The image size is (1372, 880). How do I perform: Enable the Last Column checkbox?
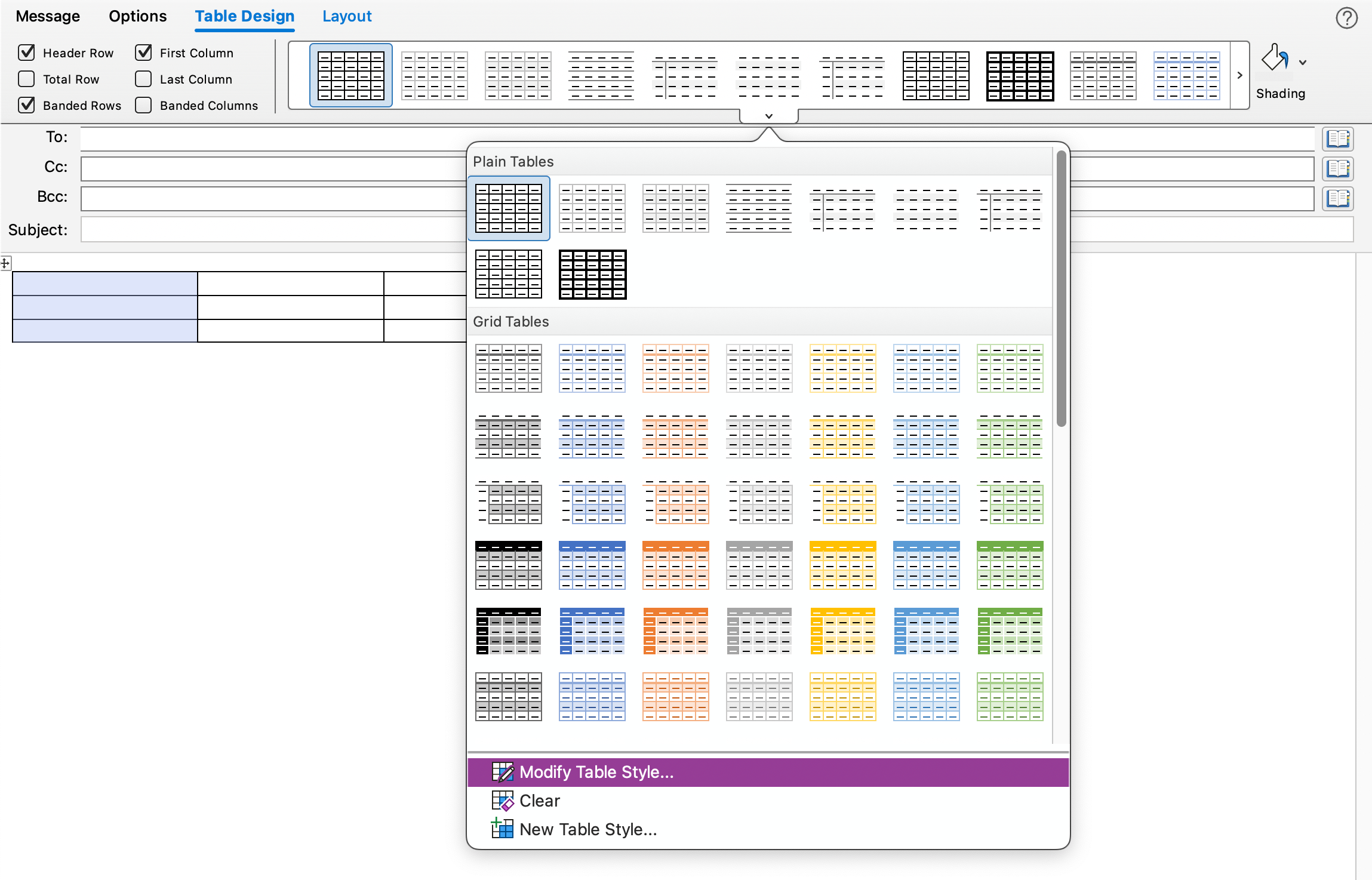[144, 79]
